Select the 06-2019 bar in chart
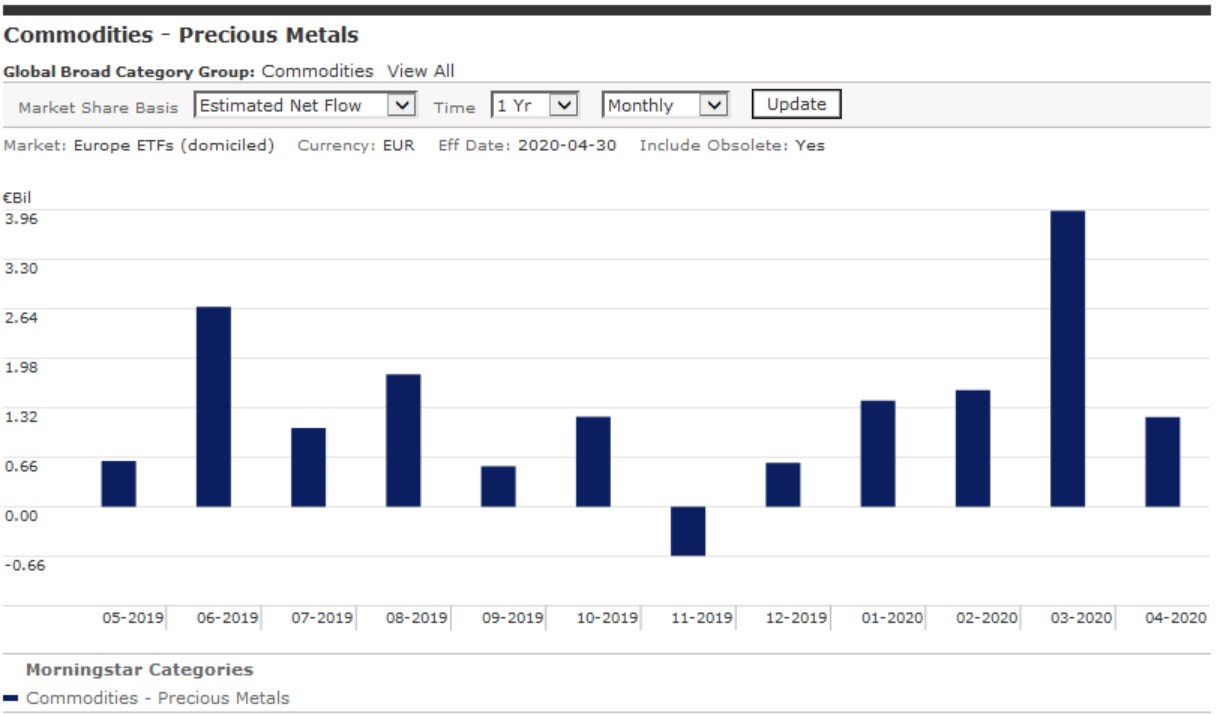The width and height of the screenshot is (1216, 714). 213,406
